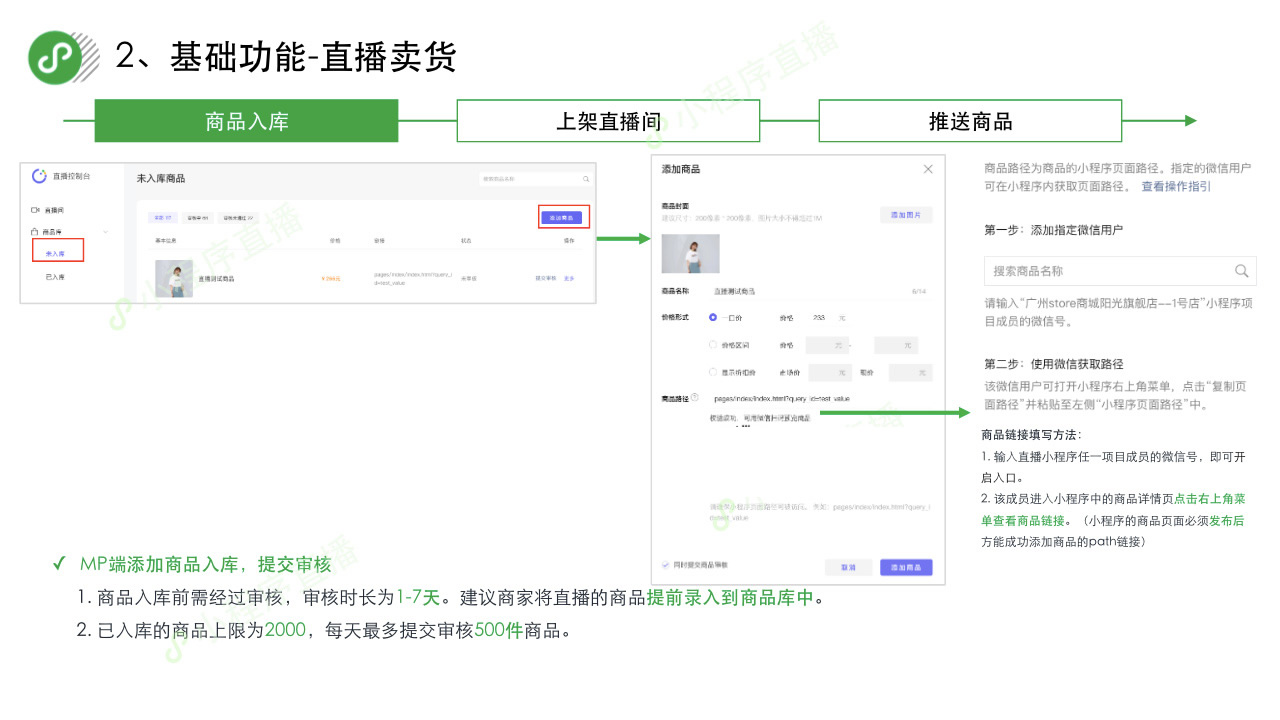Image resolution: width=1280 pixels, height=720 pixels.
Task: Open 更多 actions for the product row
Action: coord(569,278)
